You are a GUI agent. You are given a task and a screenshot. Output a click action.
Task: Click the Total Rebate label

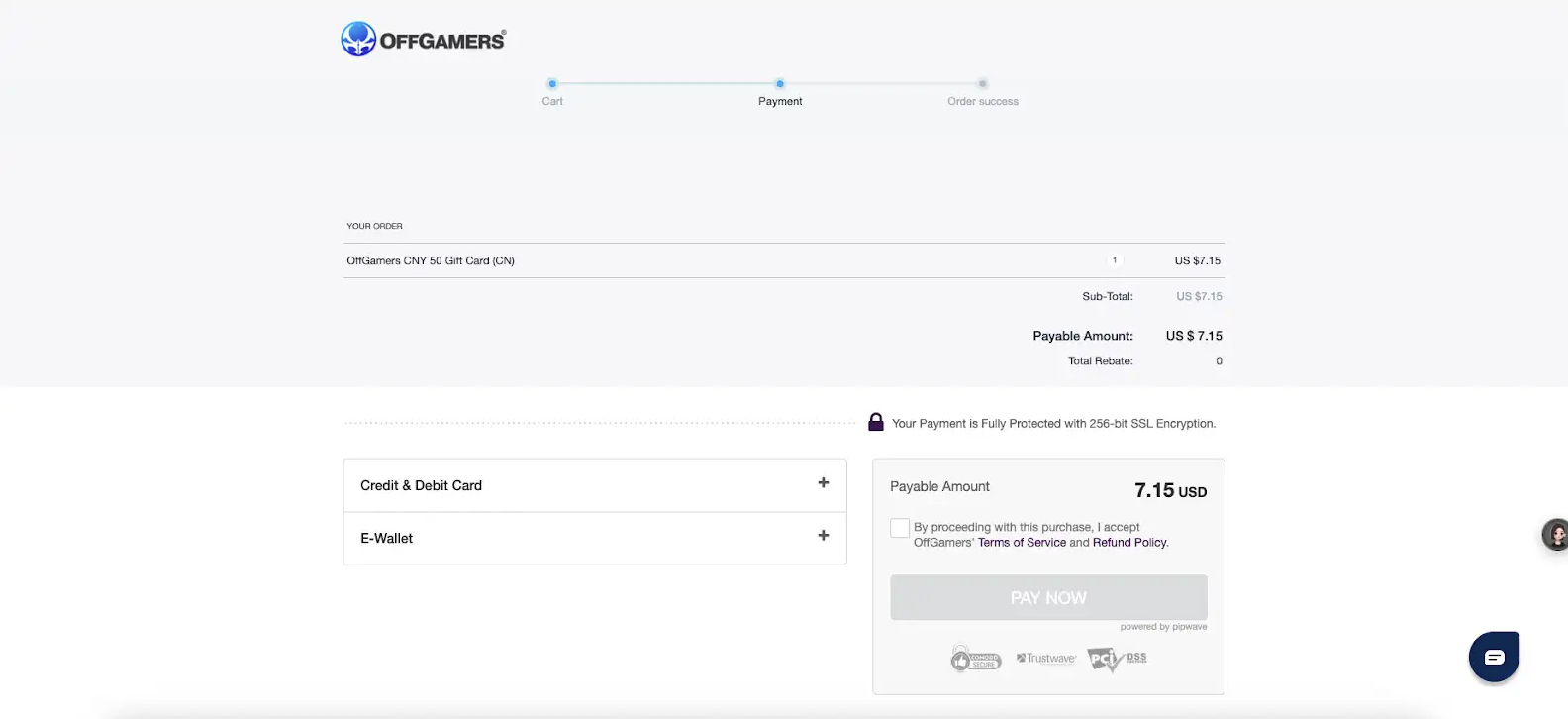[x=1100, y=361]
